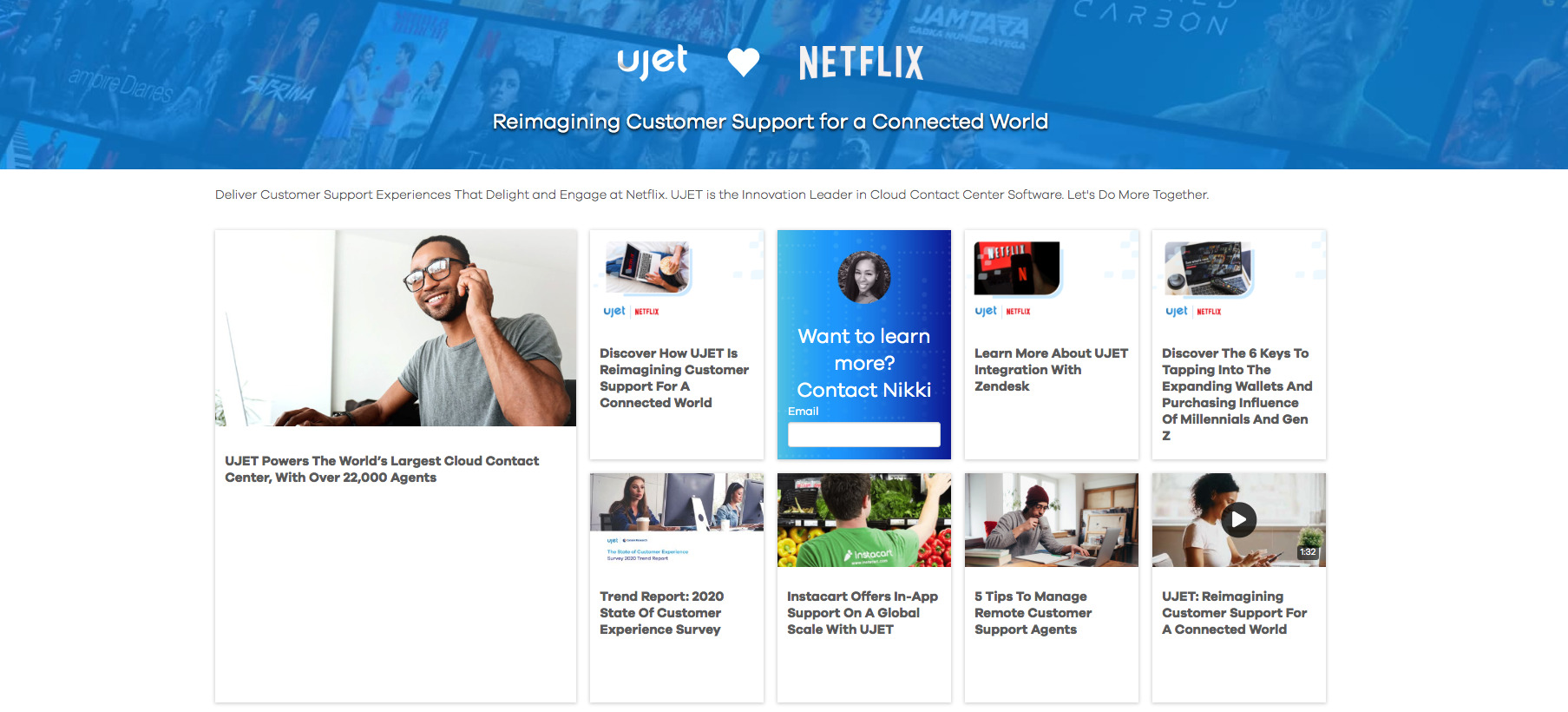Click the small ujet Netflix logo in the 6 Keys card
Viewport: 1568px width, 712px height.
(x=1193, y=311)
